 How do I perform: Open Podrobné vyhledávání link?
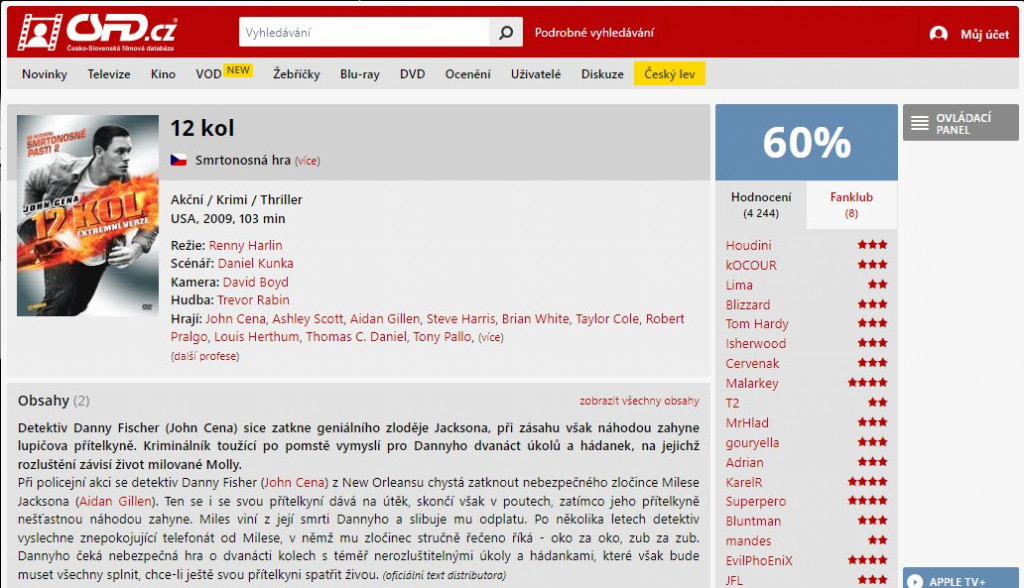594,33
